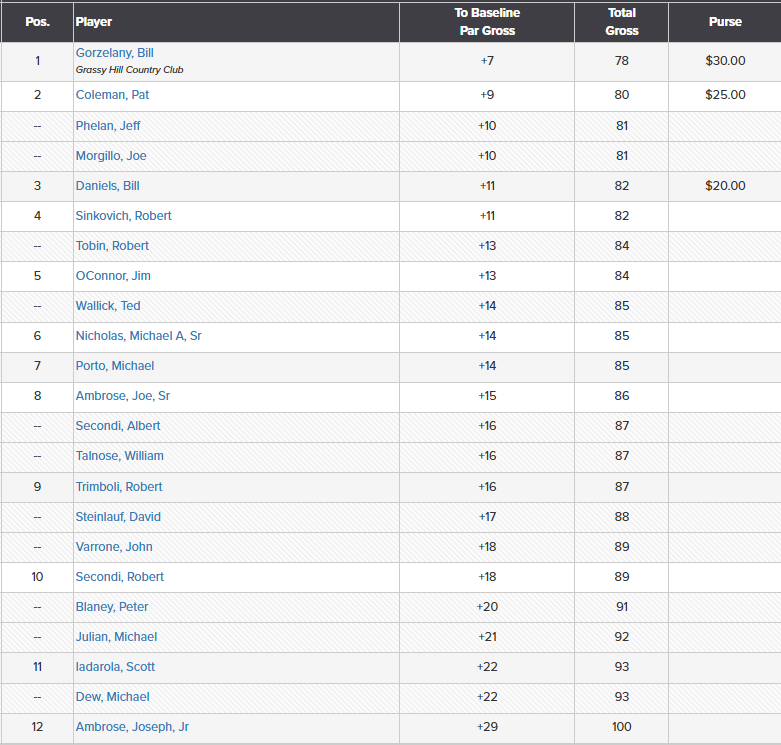This screenshot has width=781, height=745.
Task: Select Wallick, Ted player link
Action: [x=108, y=306]
